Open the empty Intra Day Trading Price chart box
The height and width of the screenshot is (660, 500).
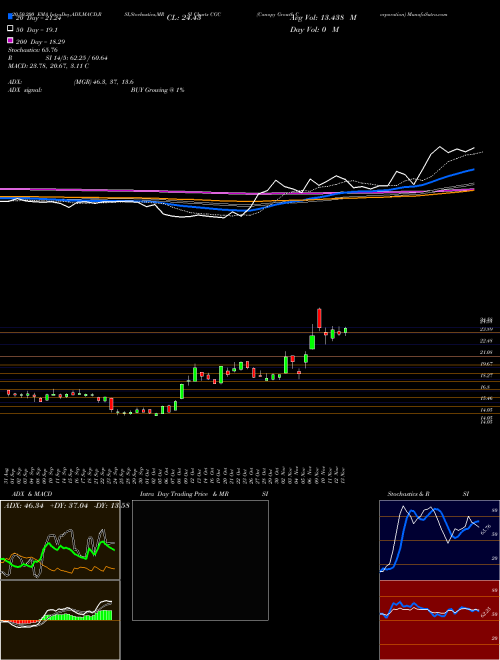(x=200, y=560)
